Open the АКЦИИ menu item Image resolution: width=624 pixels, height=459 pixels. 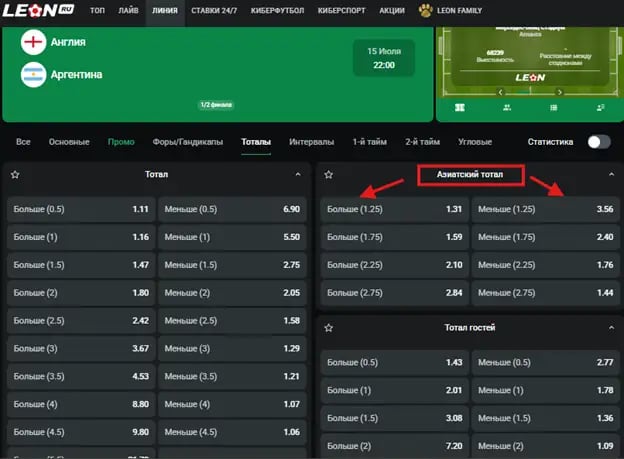click(x=392, y=10)
